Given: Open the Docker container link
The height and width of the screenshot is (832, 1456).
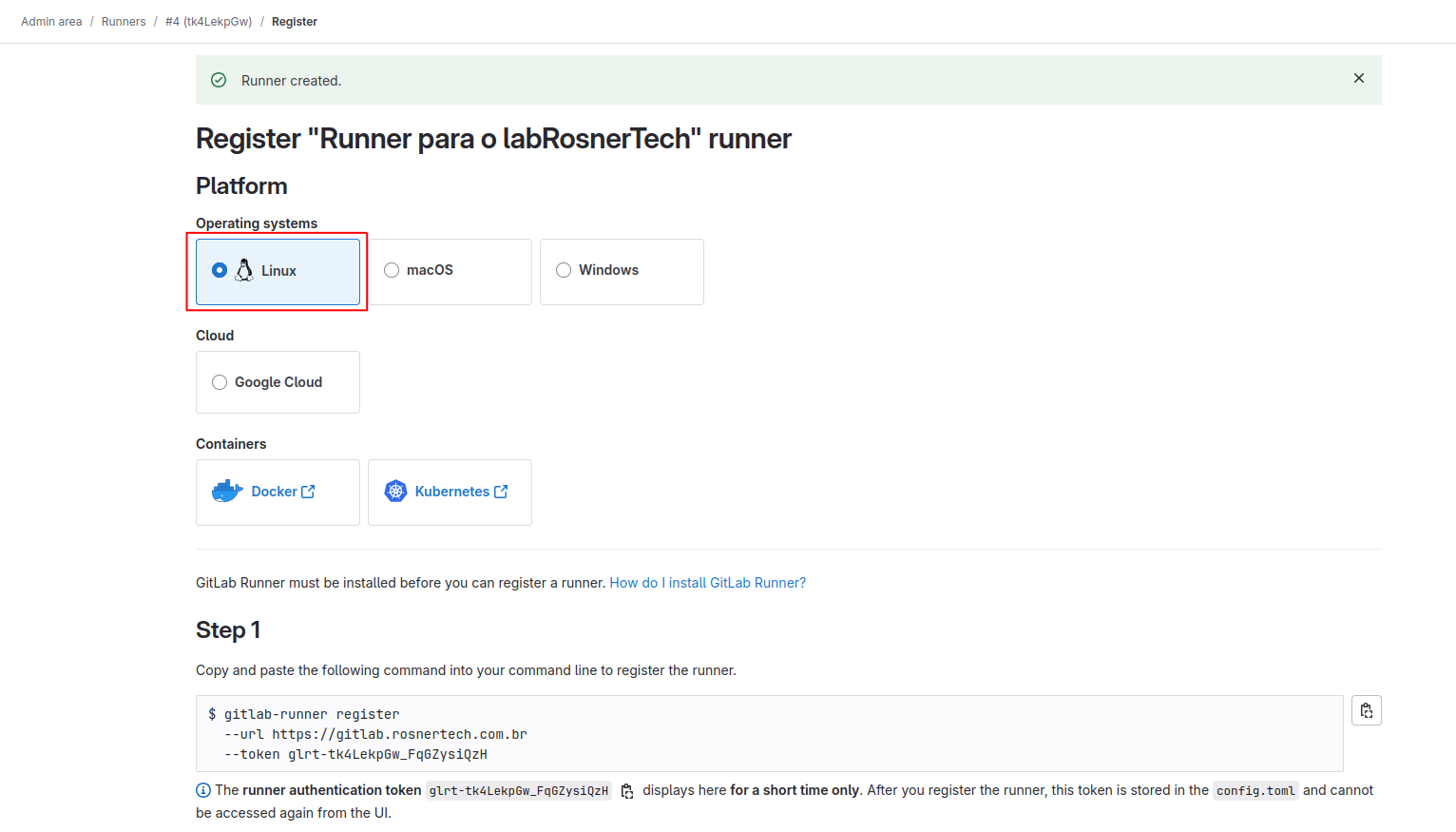Looking at the screenshot, I should coord(282,492).
